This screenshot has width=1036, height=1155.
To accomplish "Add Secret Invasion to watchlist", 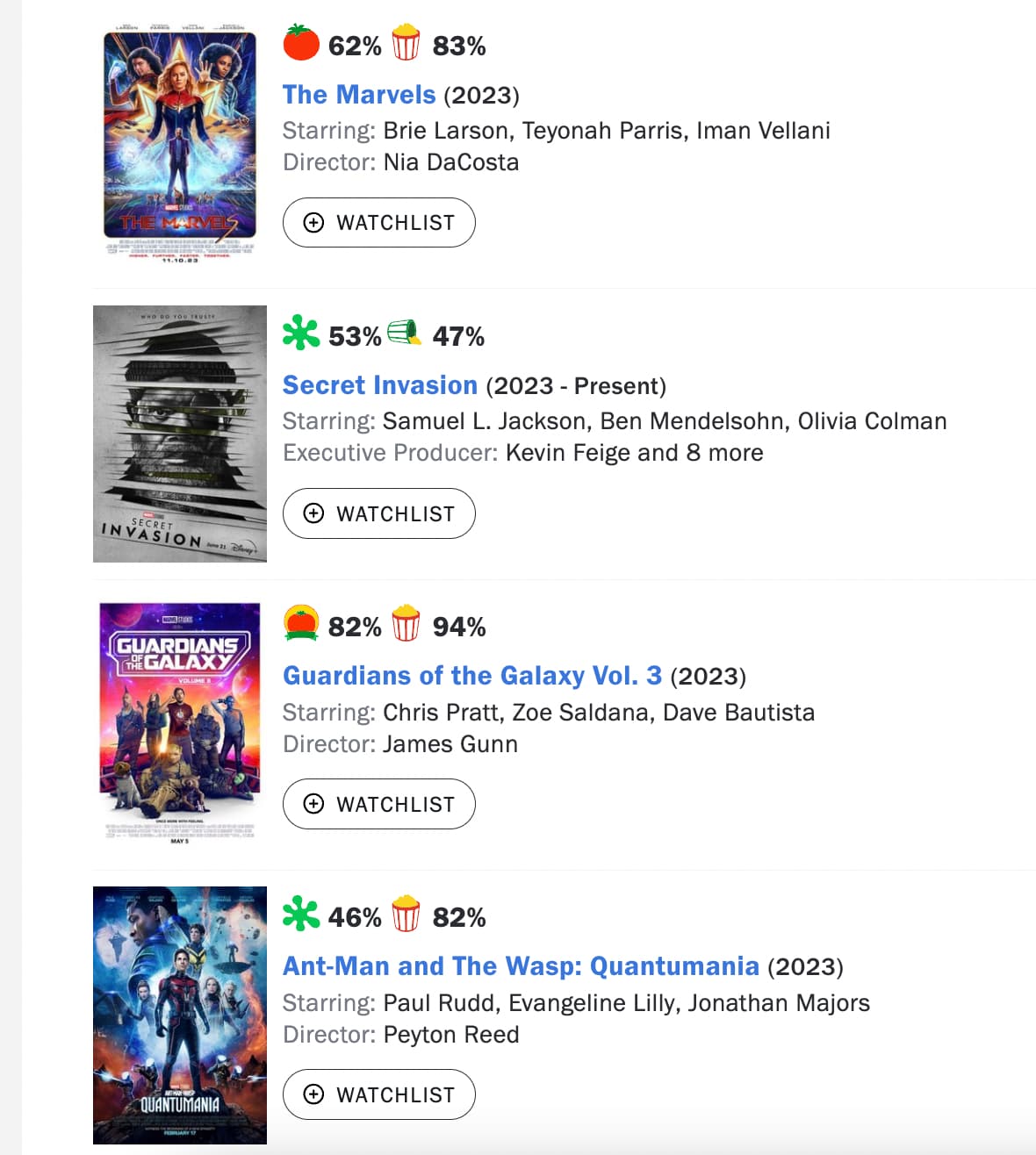I will coord(379,513).
